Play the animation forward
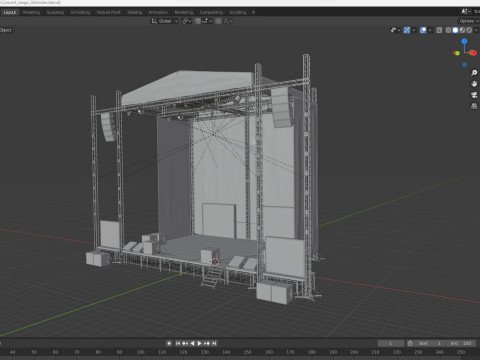Viewport: 480px width, 360px height. (199, 343)
